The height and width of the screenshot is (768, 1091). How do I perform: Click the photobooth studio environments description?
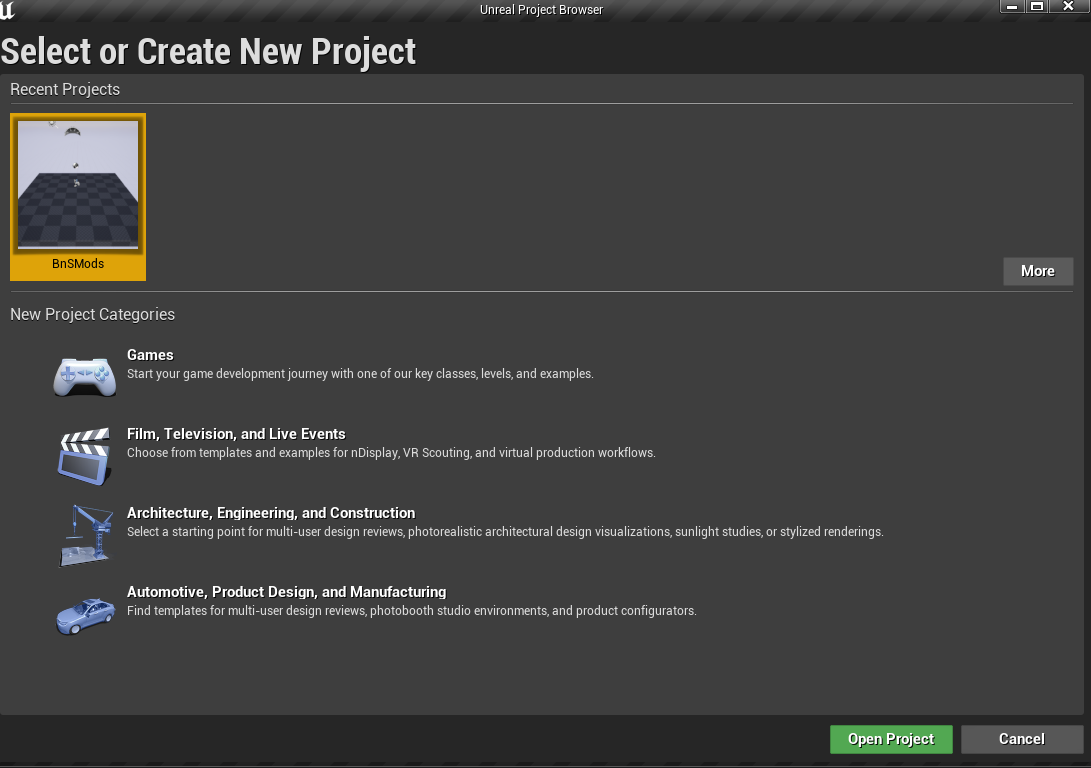(x=411, y=611)
